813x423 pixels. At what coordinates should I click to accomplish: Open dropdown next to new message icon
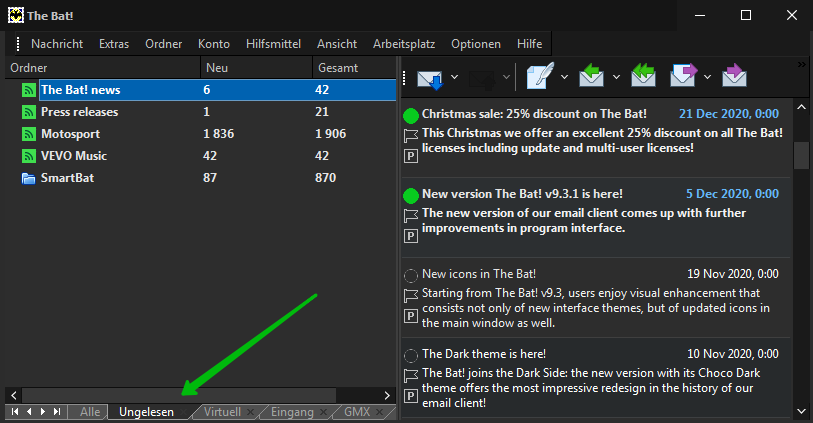point(565,77)
